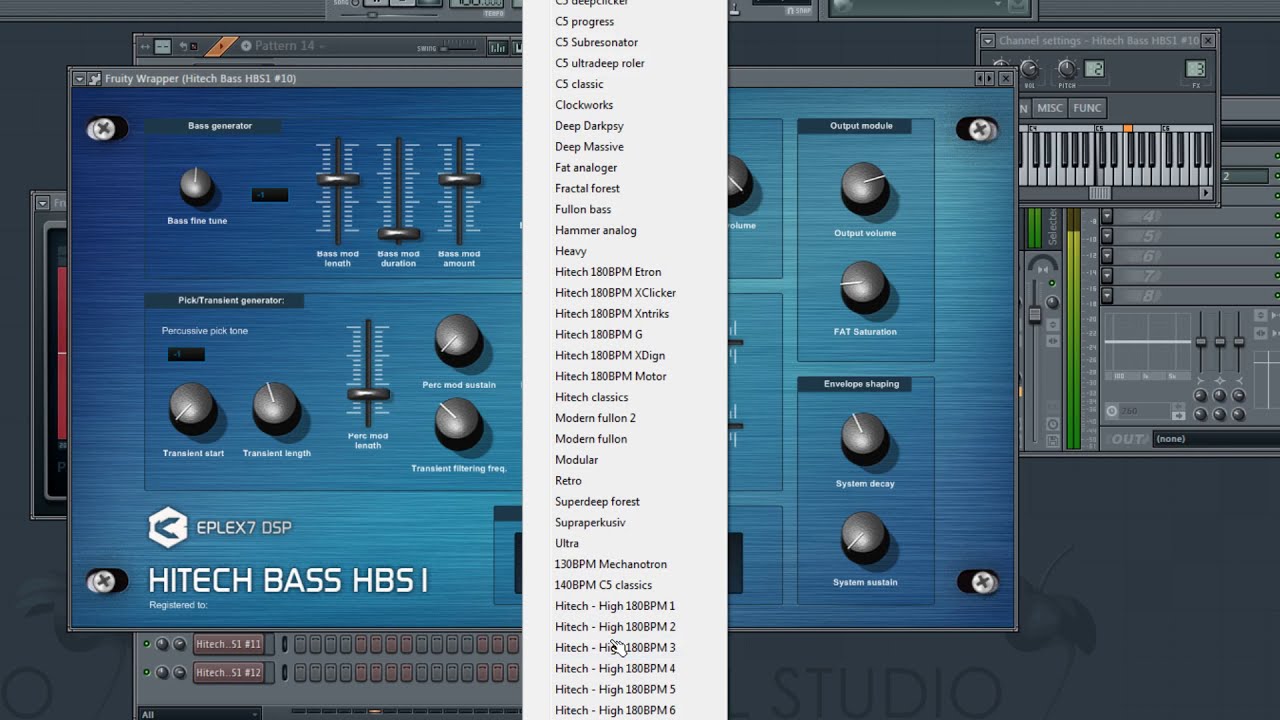Click Percussive pick tone value display
1280x720 pixels.
[x=186, y=354]
